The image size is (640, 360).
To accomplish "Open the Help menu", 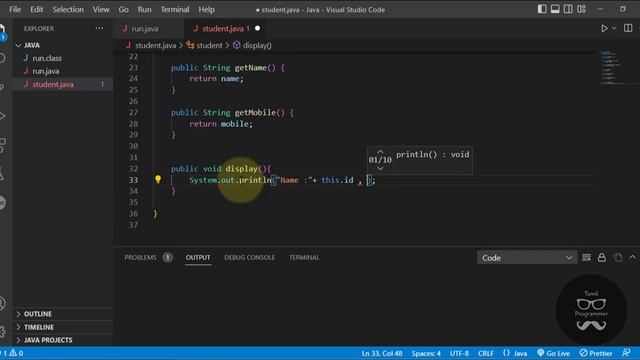I will [207, 9].
